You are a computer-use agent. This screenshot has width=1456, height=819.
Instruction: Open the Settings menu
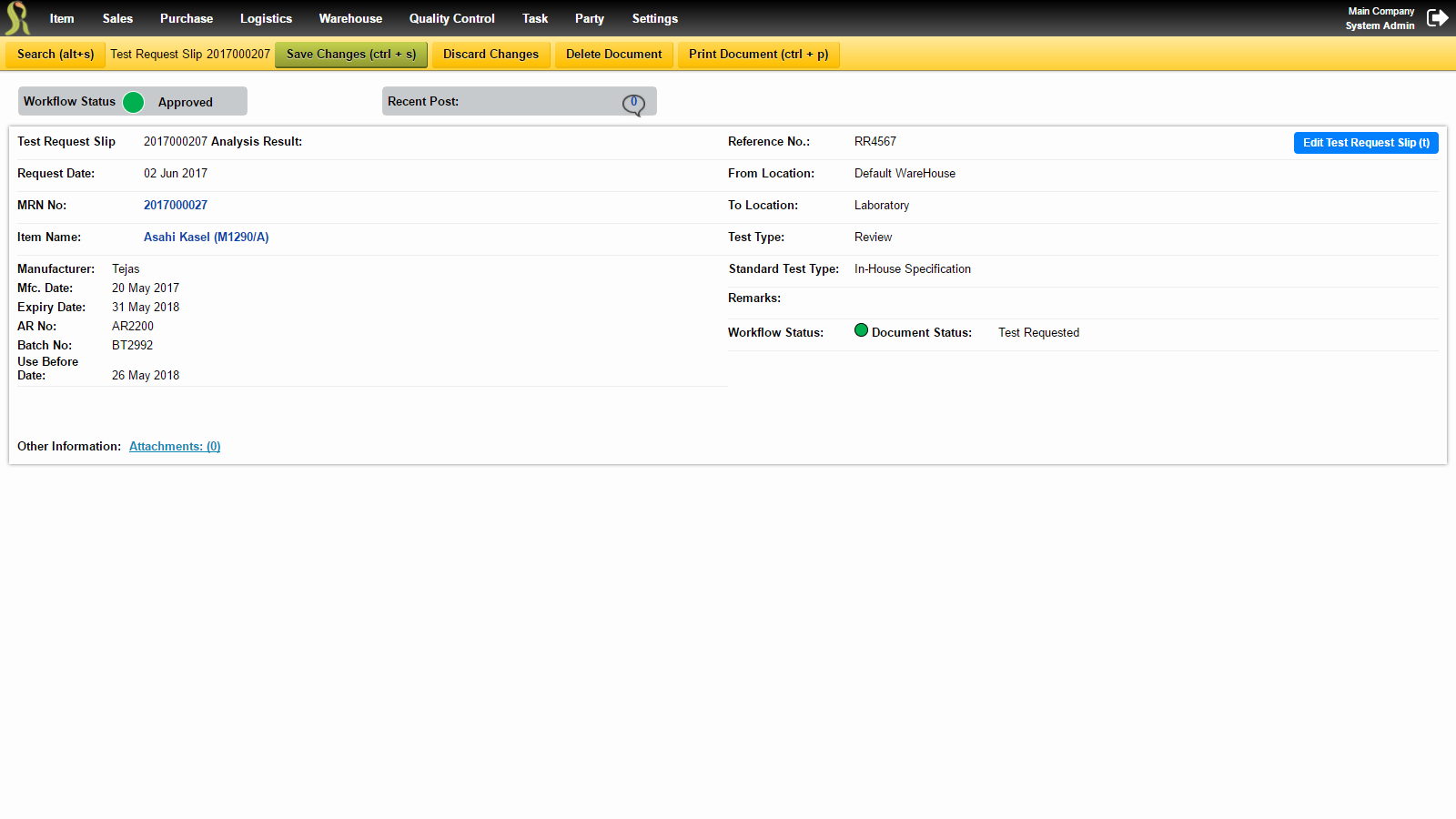pyautogui.click(x=654, y=18)
